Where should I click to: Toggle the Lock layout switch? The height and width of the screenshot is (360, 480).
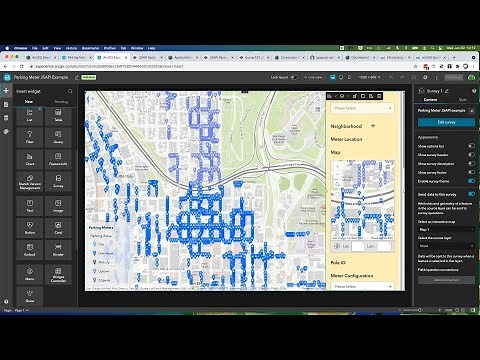[x=294, y=77]
